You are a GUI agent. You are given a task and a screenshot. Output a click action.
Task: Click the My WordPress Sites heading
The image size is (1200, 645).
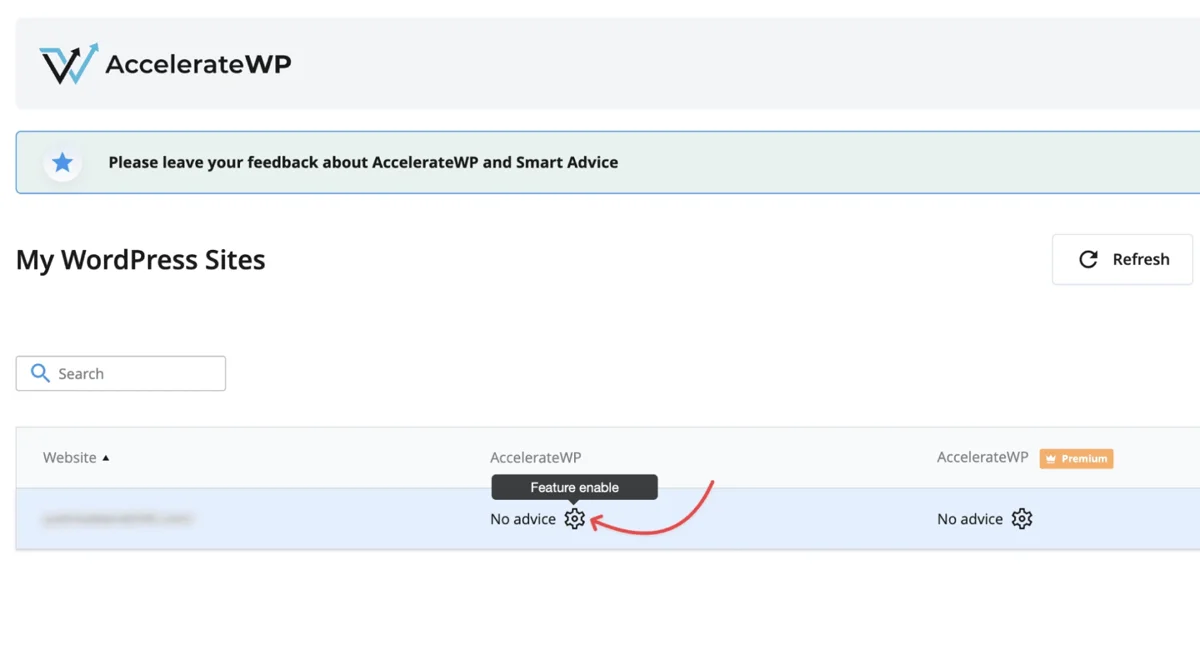[141, 260]
